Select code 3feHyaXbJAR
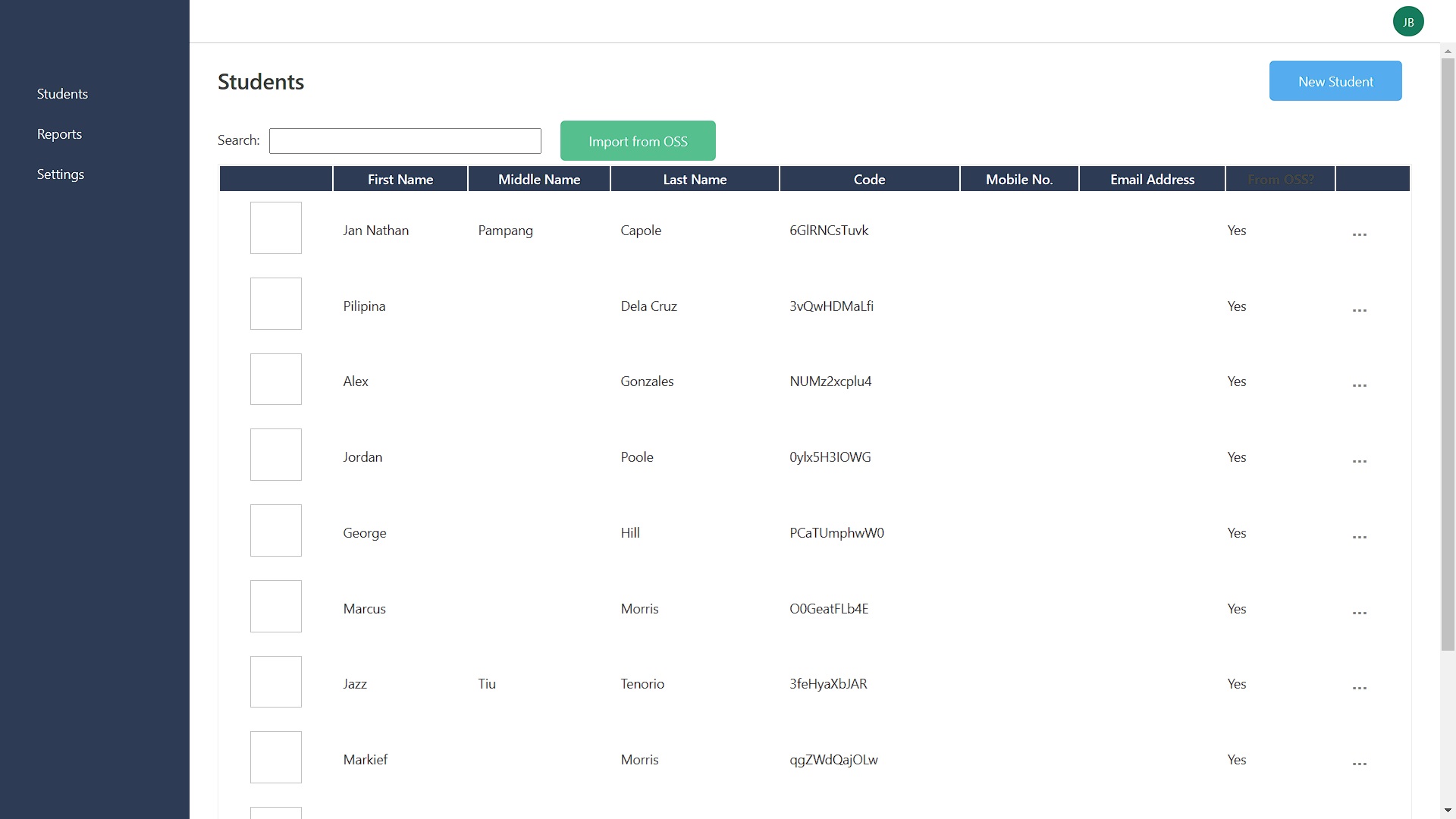 click(828, 684)
